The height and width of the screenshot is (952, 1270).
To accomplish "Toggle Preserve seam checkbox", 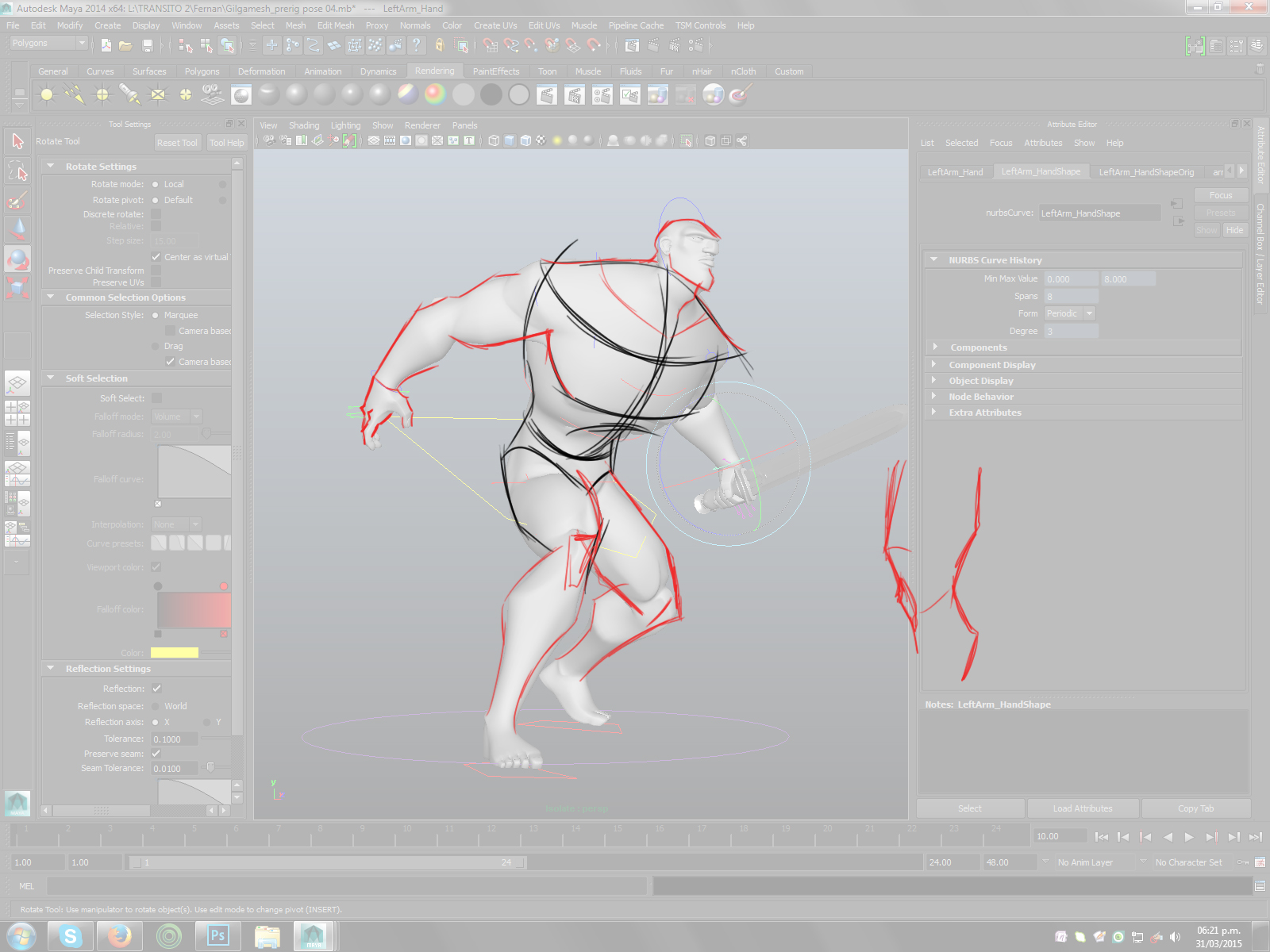I will click(156, 754).
